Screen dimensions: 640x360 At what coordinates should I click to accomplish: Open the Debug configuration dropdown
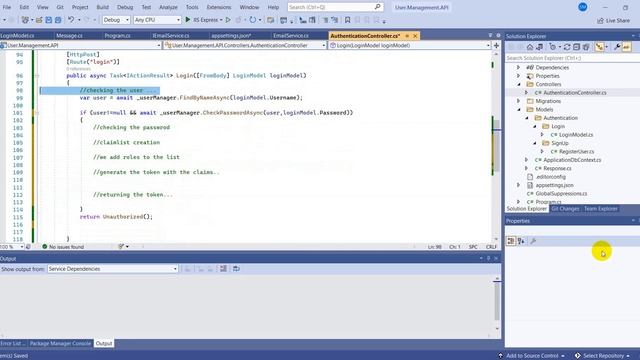tap(116, 20)
